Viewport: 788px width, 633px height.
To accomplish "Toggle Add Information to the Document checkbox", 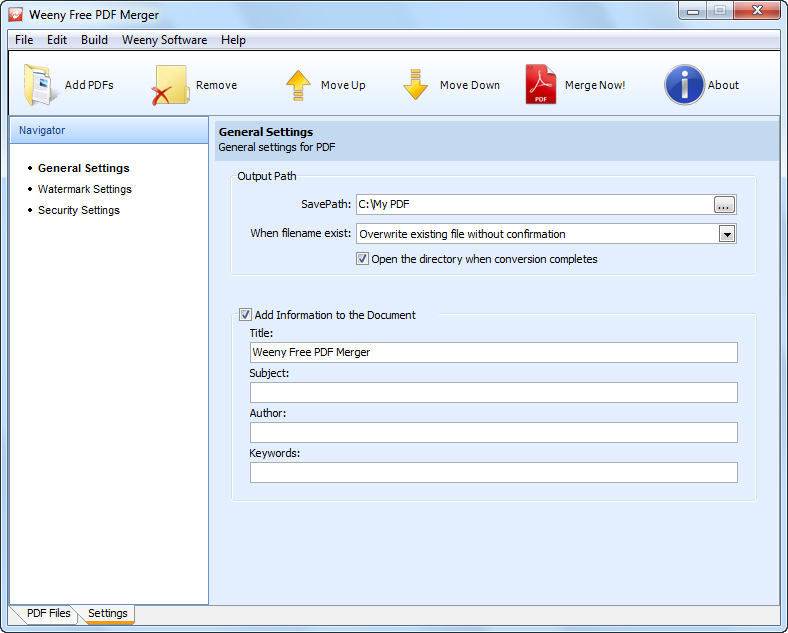I will [x=245, y=314].
